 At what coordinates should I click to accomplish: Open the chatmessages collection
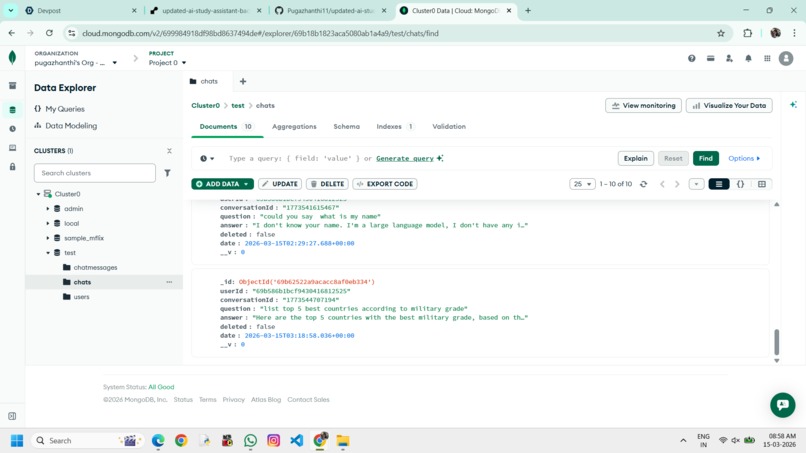[x=95, y=267]
